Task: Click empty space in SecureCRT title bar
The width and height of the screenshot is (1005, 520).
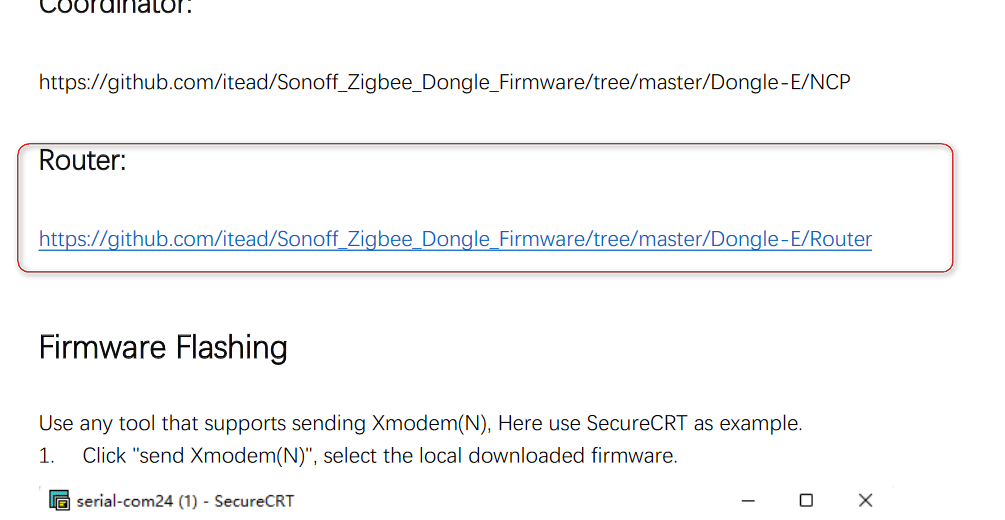Action: click(x=513, y=500)
